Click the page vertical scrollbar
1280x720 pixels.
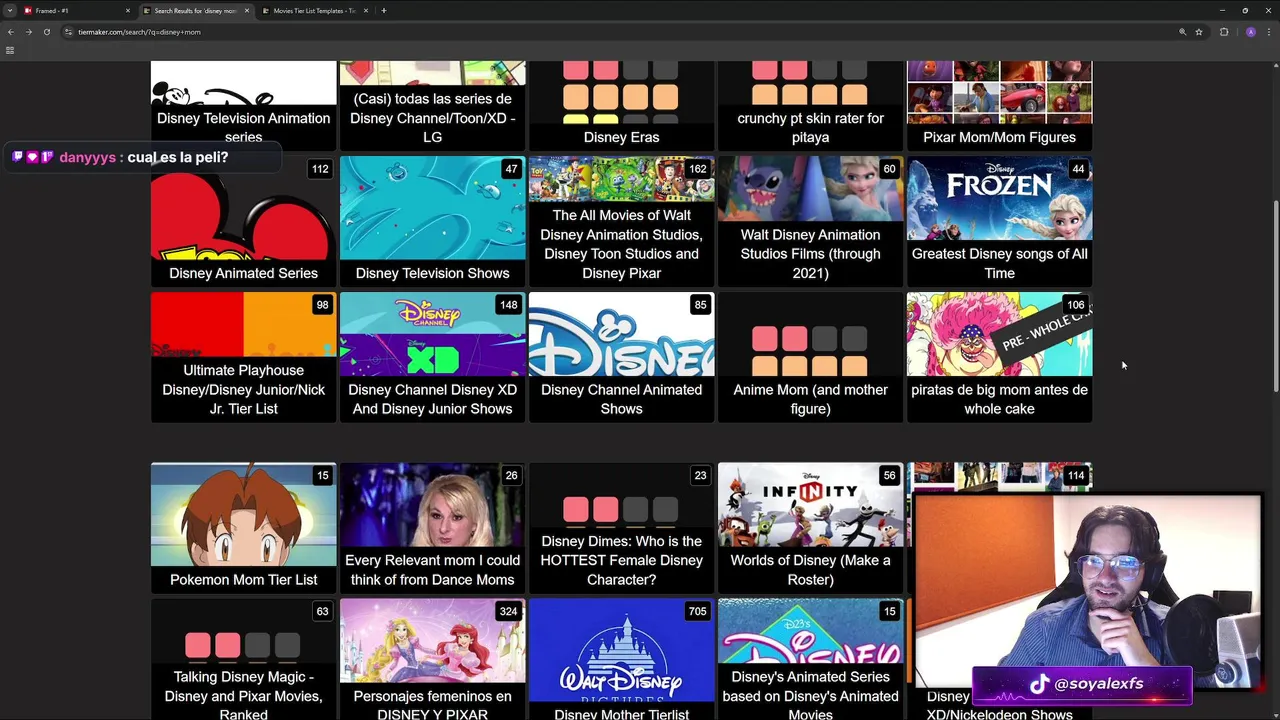(x=1275, y=295)
